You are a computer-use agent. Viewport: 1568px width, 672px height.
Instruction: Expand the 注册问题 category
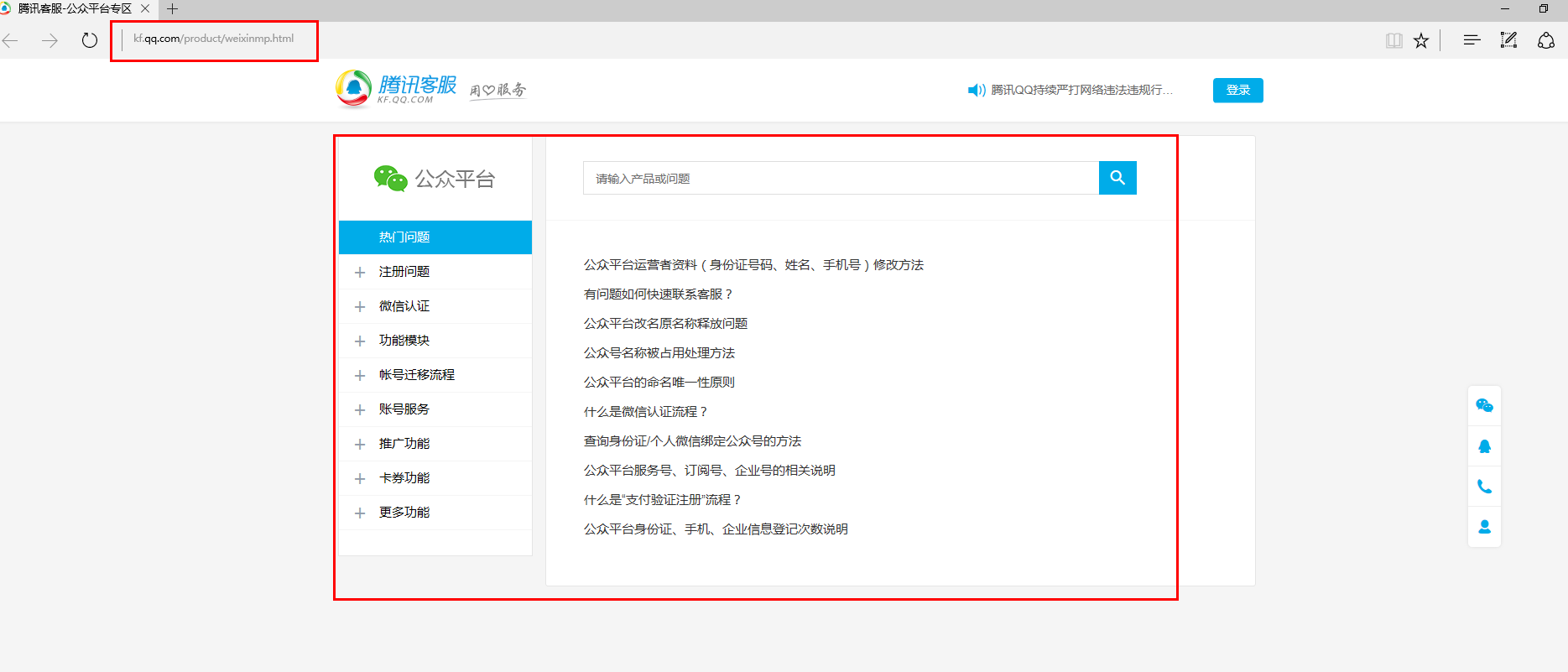point(404,272)
